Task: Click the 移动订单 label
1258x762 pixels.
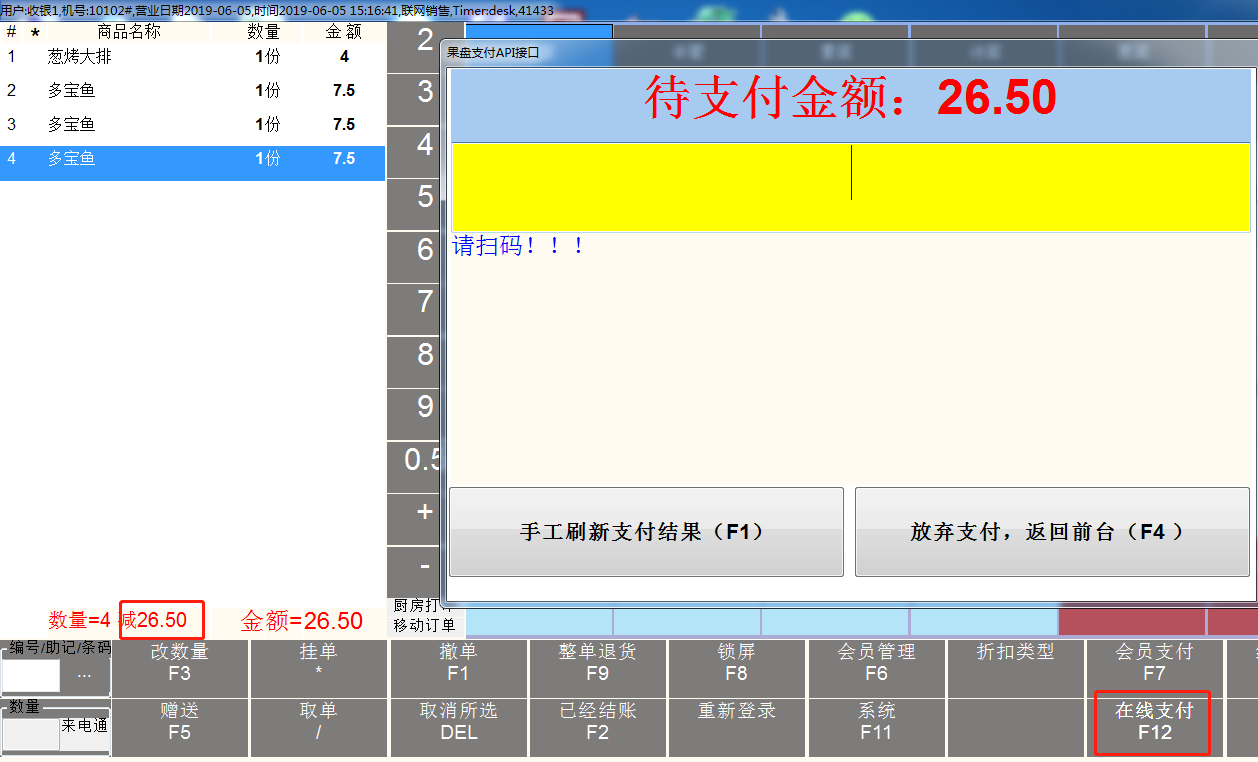Action: point(425,626)
